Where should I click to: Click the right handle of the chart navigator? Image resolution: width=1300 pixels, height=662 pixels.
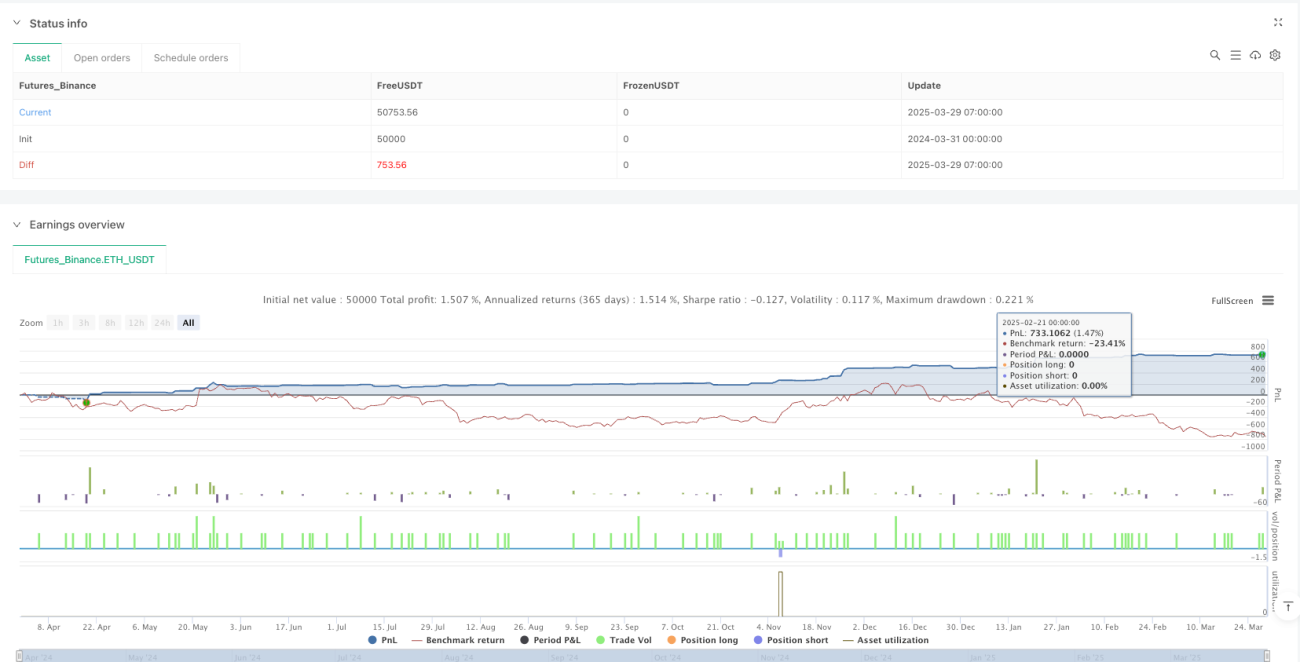coord(1269,656)
